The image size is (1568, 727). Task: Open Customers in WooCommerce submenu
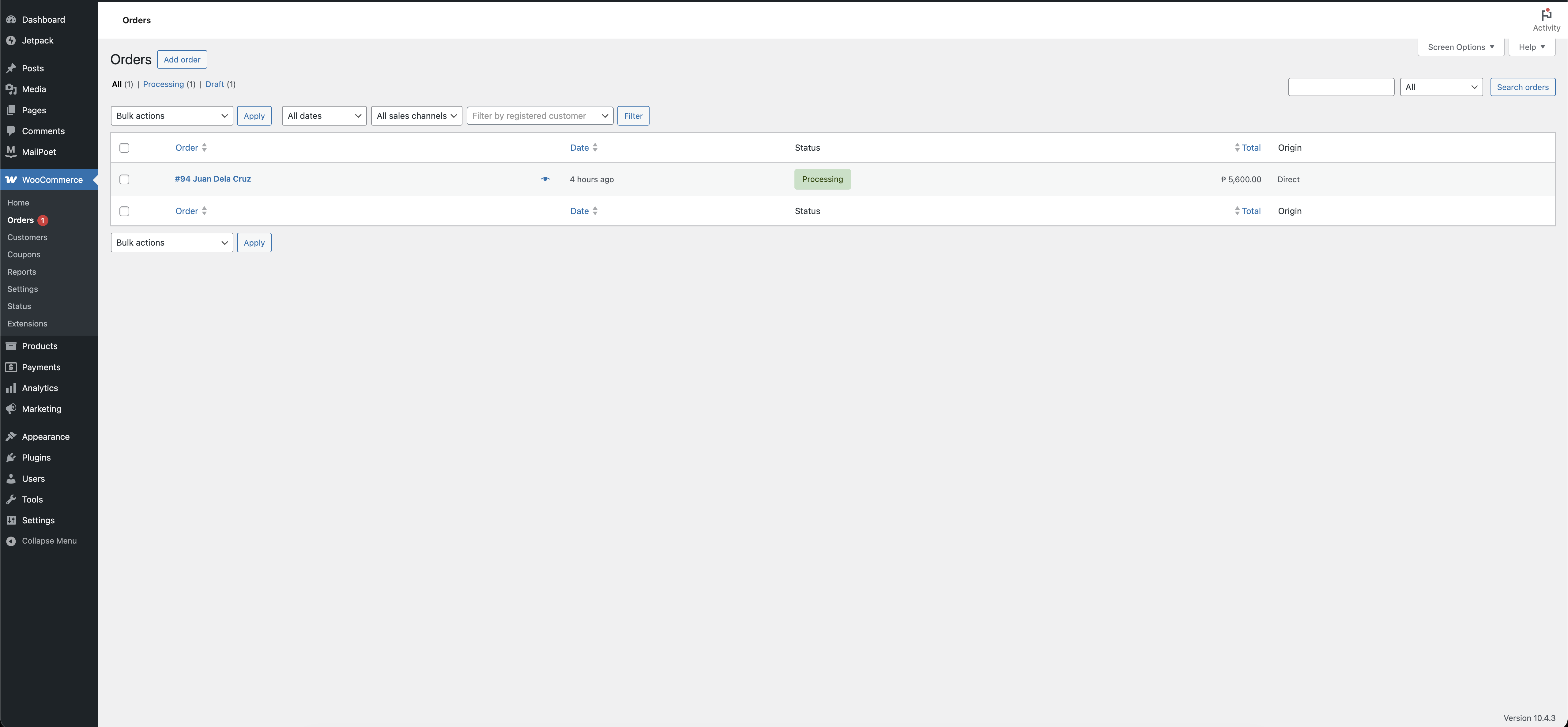tap(27, 237)
